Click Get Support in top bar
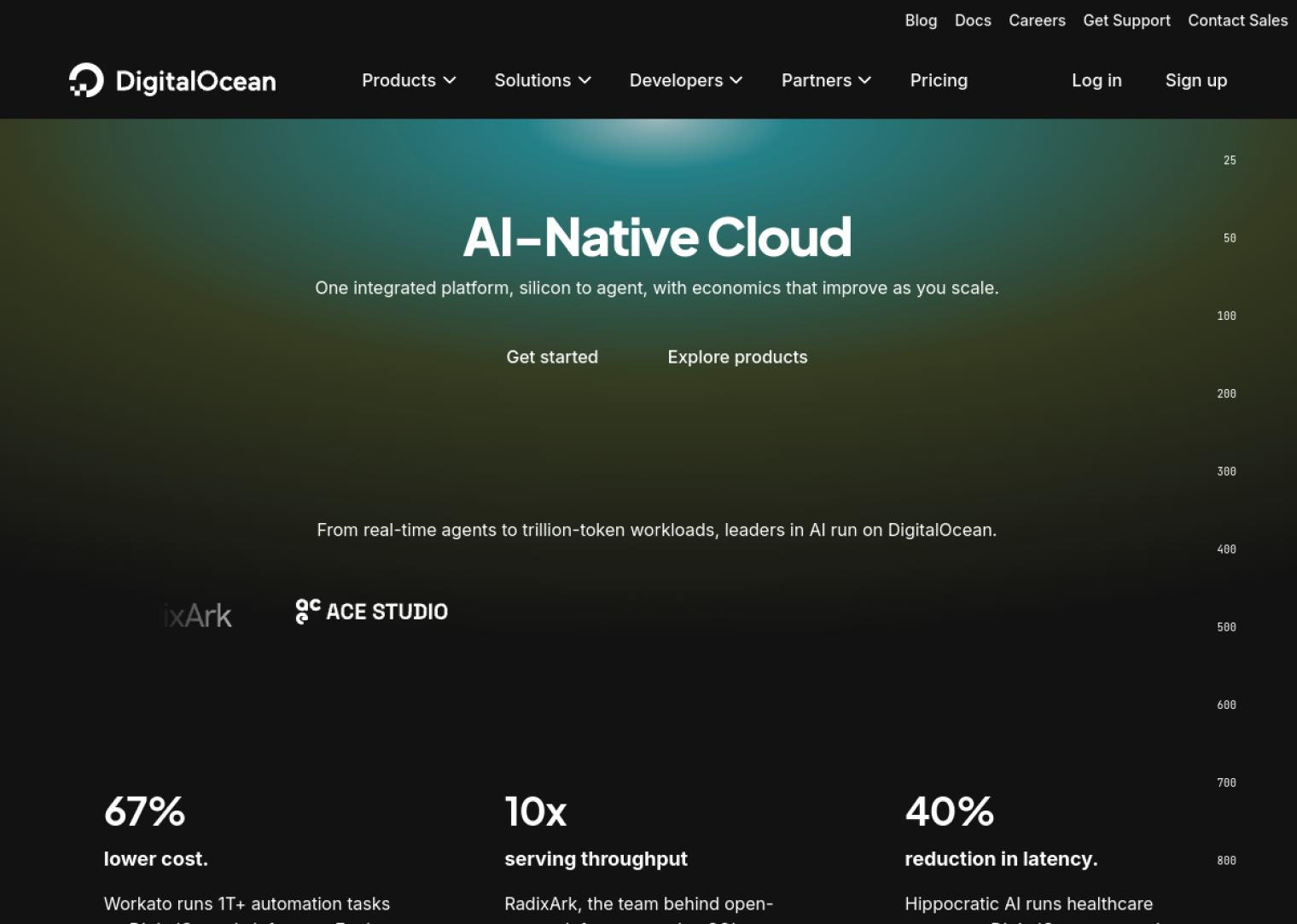The image size is (1297, 924). pyautogui.click(x=1126, y=20)
